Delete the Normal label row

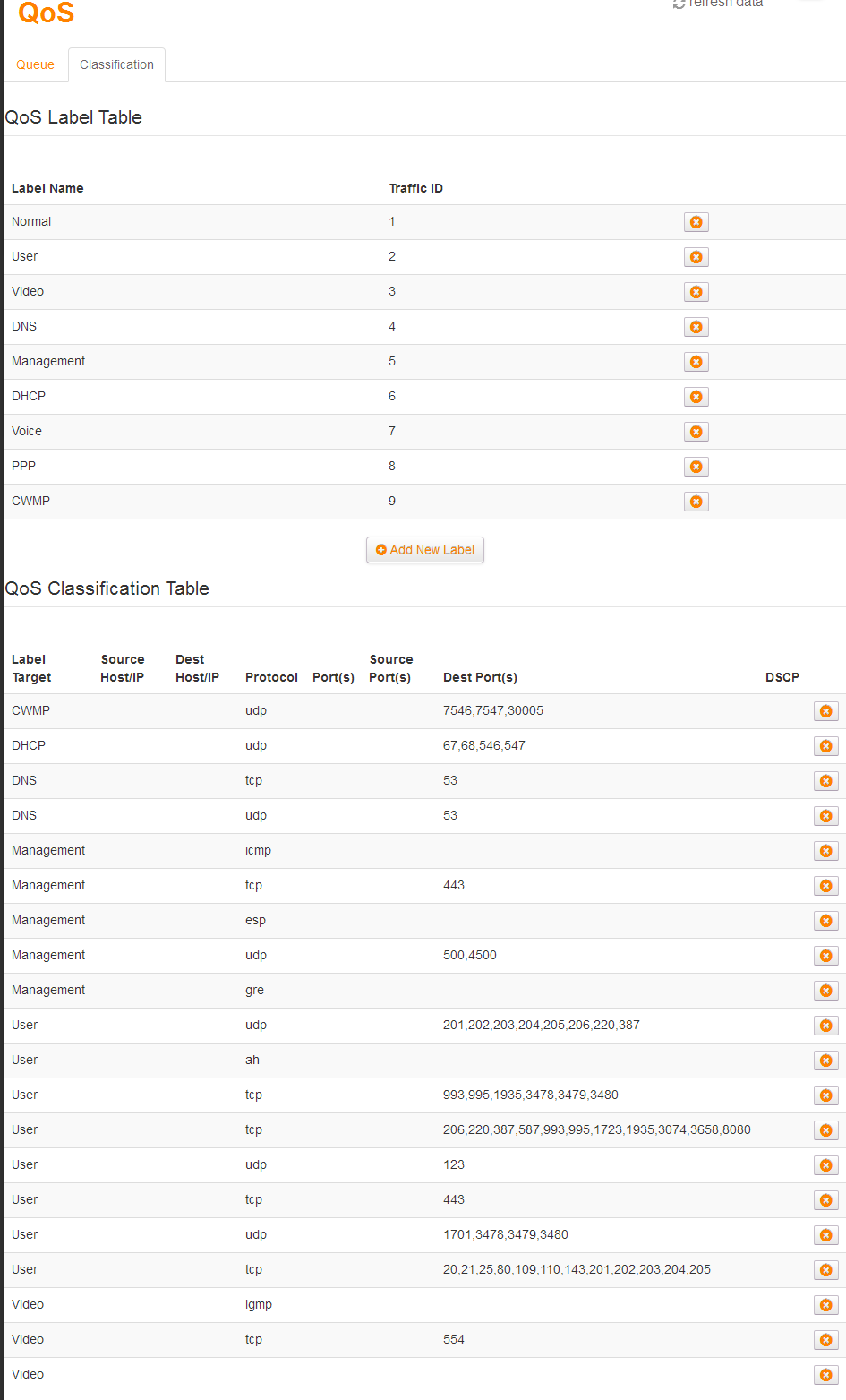[x=696, y=222]
